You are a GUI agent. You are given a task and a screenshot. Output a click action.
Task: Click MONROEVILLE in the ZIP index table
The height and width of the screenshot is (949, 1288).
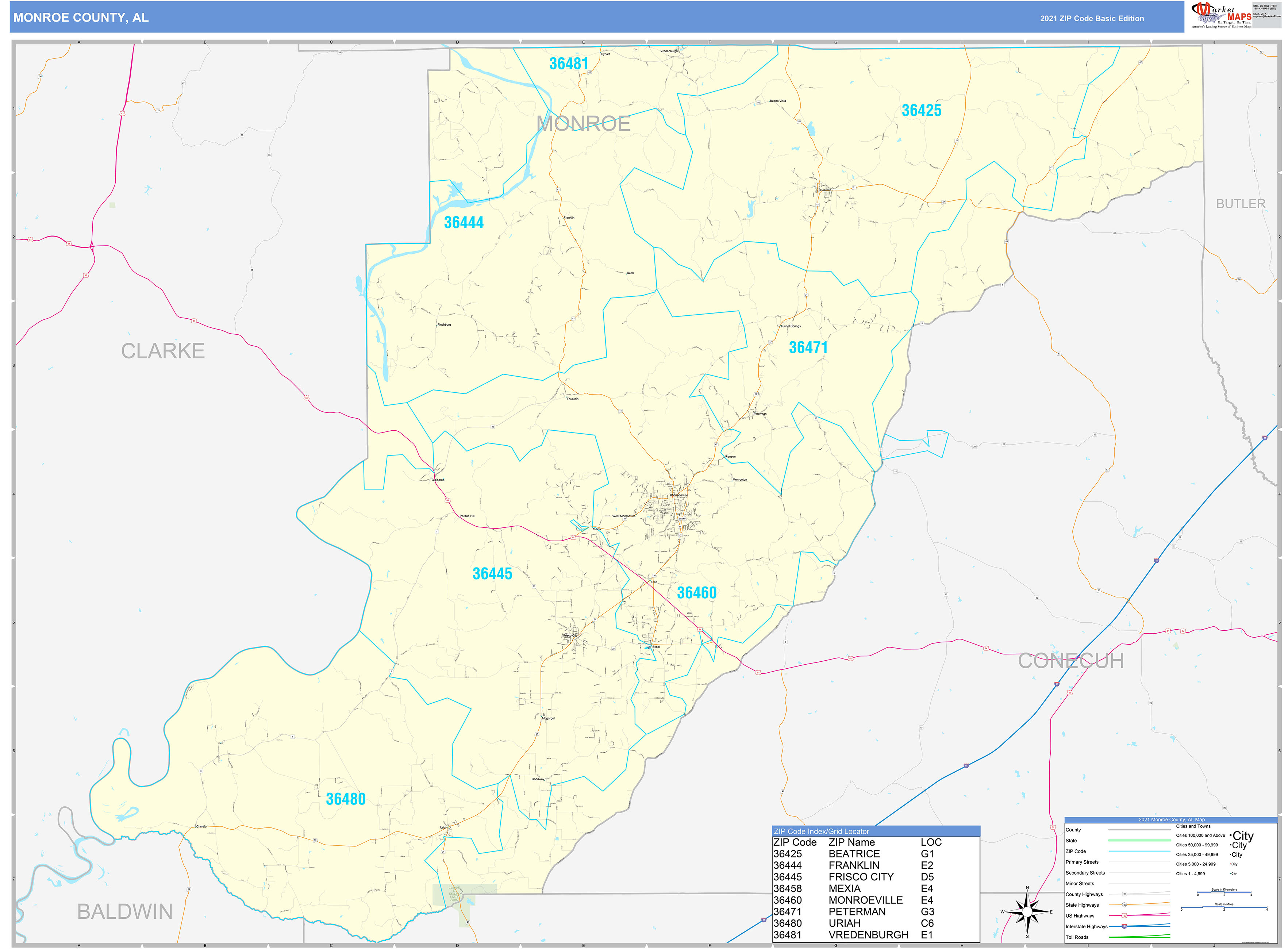pyautogui.click(x=865, y=900)
